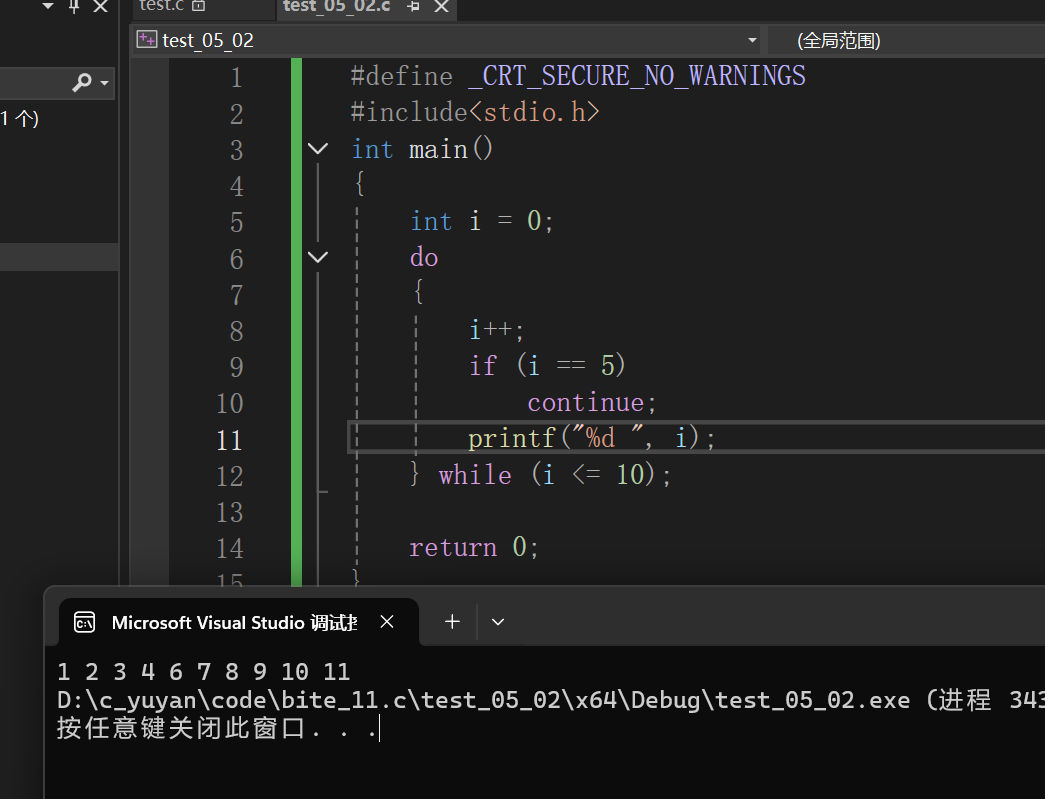1045x799 pixels.
Task: Click the class icon before test_05_02 in navigation bar
Action: click(147, 39)
